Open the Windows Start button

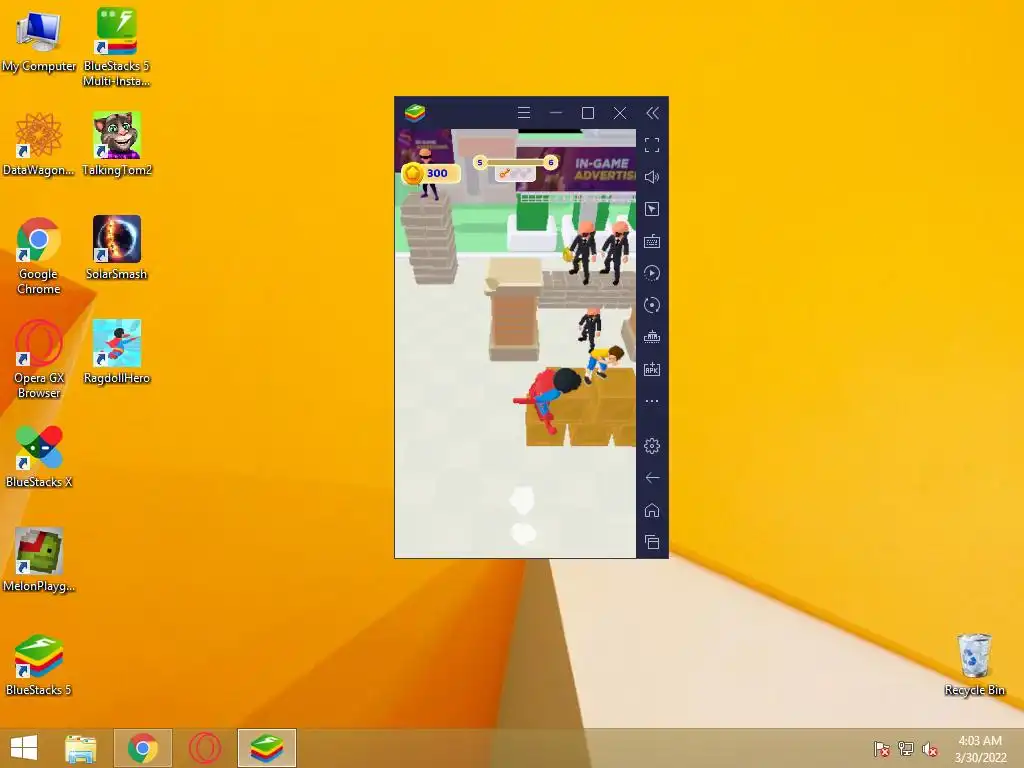coord(24,748)
